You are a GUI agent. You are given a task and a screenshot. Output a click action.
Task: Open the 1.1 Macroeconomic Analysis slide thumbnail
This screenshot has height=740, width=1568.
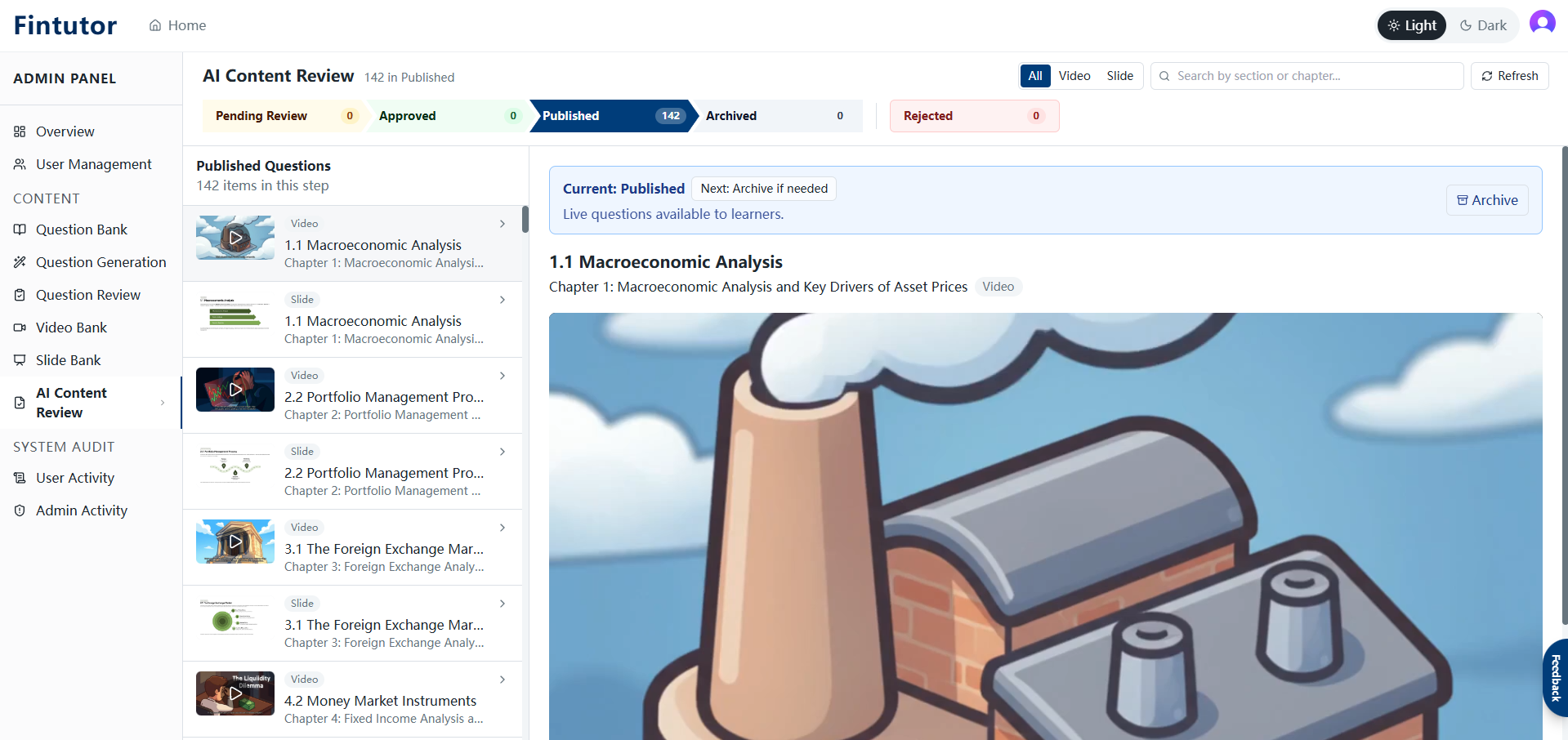click(x=235, y=314)
